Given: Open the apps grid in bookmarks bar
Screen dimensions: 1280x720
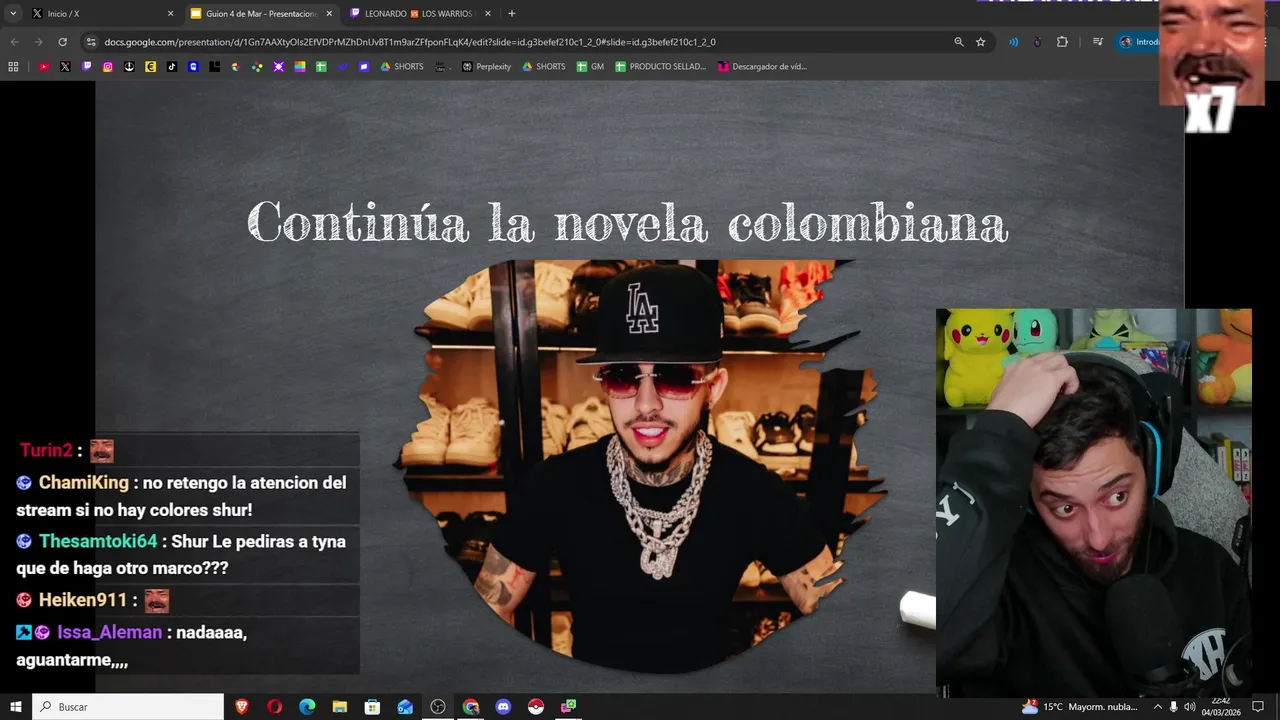Looking at the screenshot, I should pyautogui.click(x=13, y=67).
